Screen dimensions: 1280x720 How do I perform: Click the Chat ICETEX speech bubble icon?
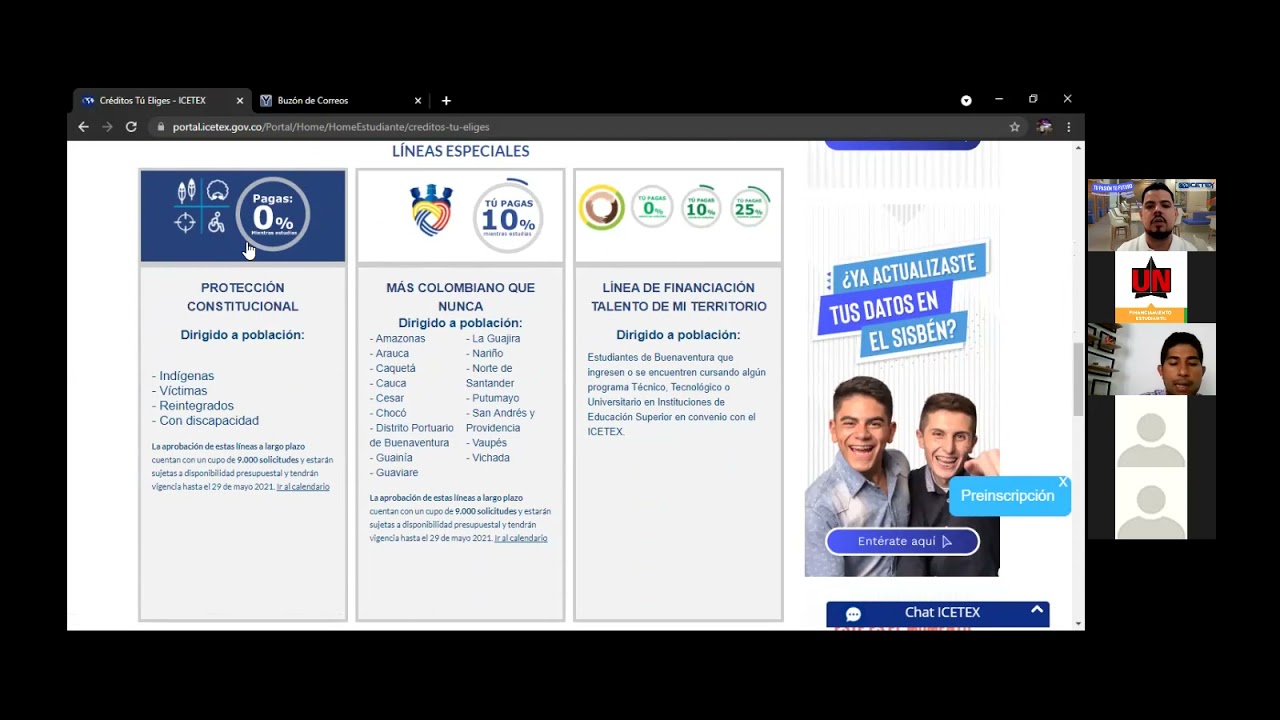853,614
